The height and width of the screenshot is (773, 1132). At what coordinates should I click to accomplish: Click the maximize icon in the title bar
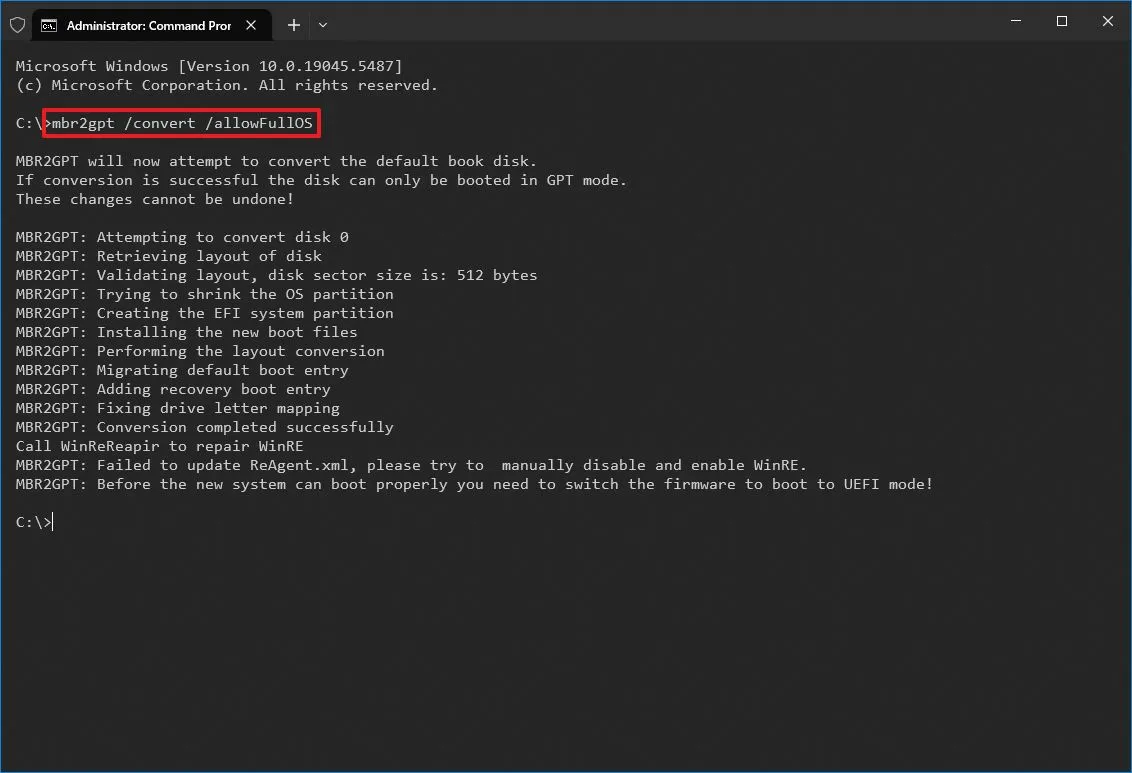[1061, 21]
